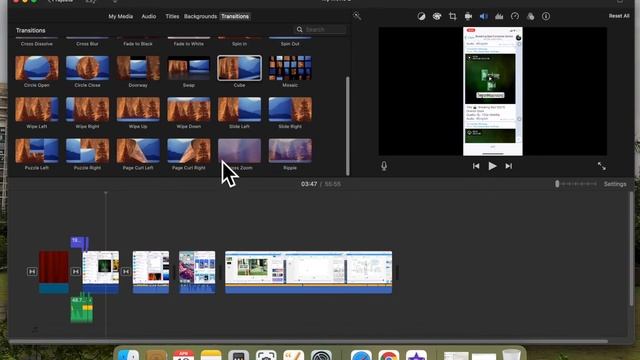640x360 pixels.
Task: Switch to the Backgrounds tab
Action: click(200, 16)
